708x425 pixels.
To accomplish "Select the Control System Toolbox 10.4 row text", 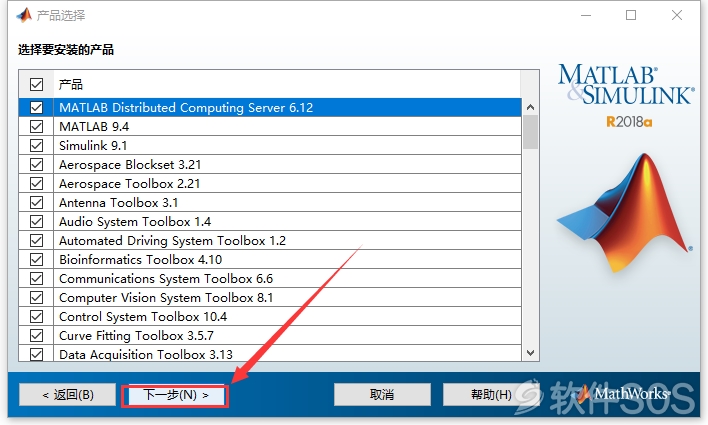I will (x=143, y=316).
